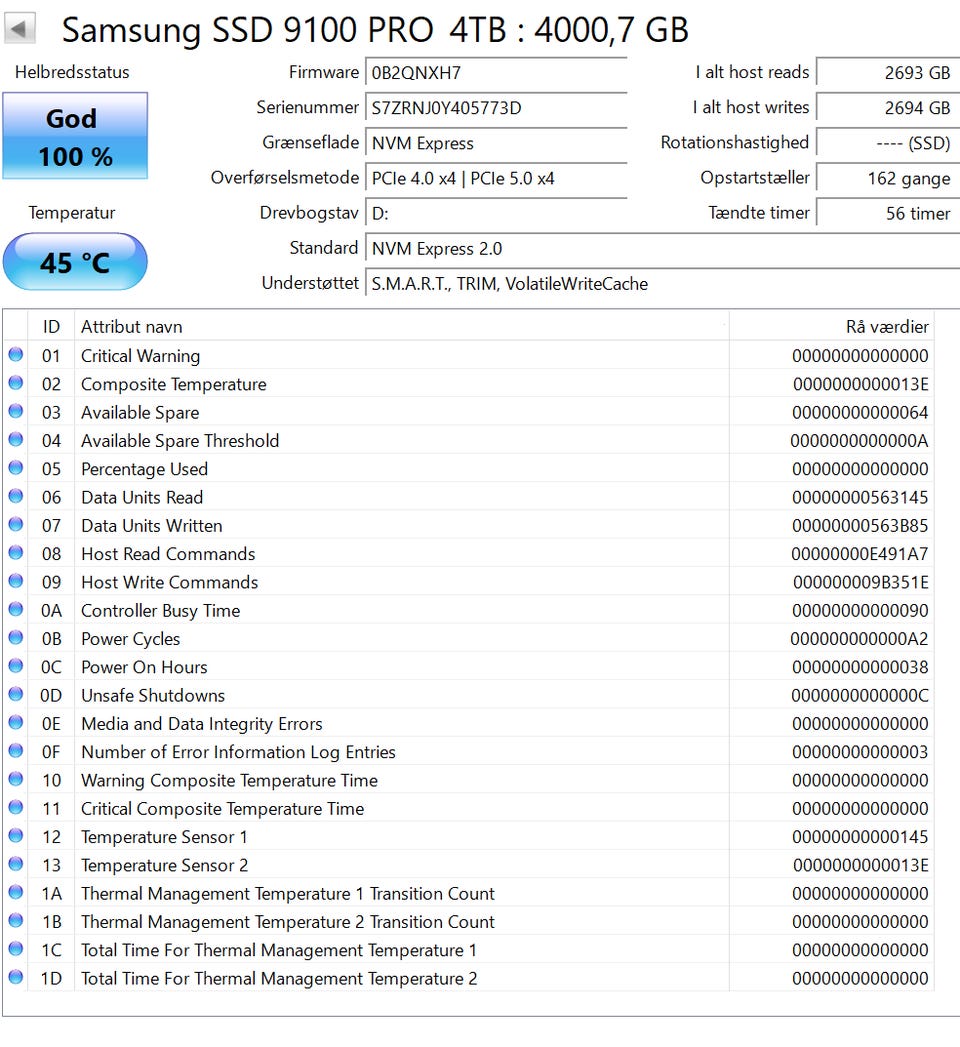
Task: Click the Standard field NVM Express 2.0
Action: coord(662,248)
